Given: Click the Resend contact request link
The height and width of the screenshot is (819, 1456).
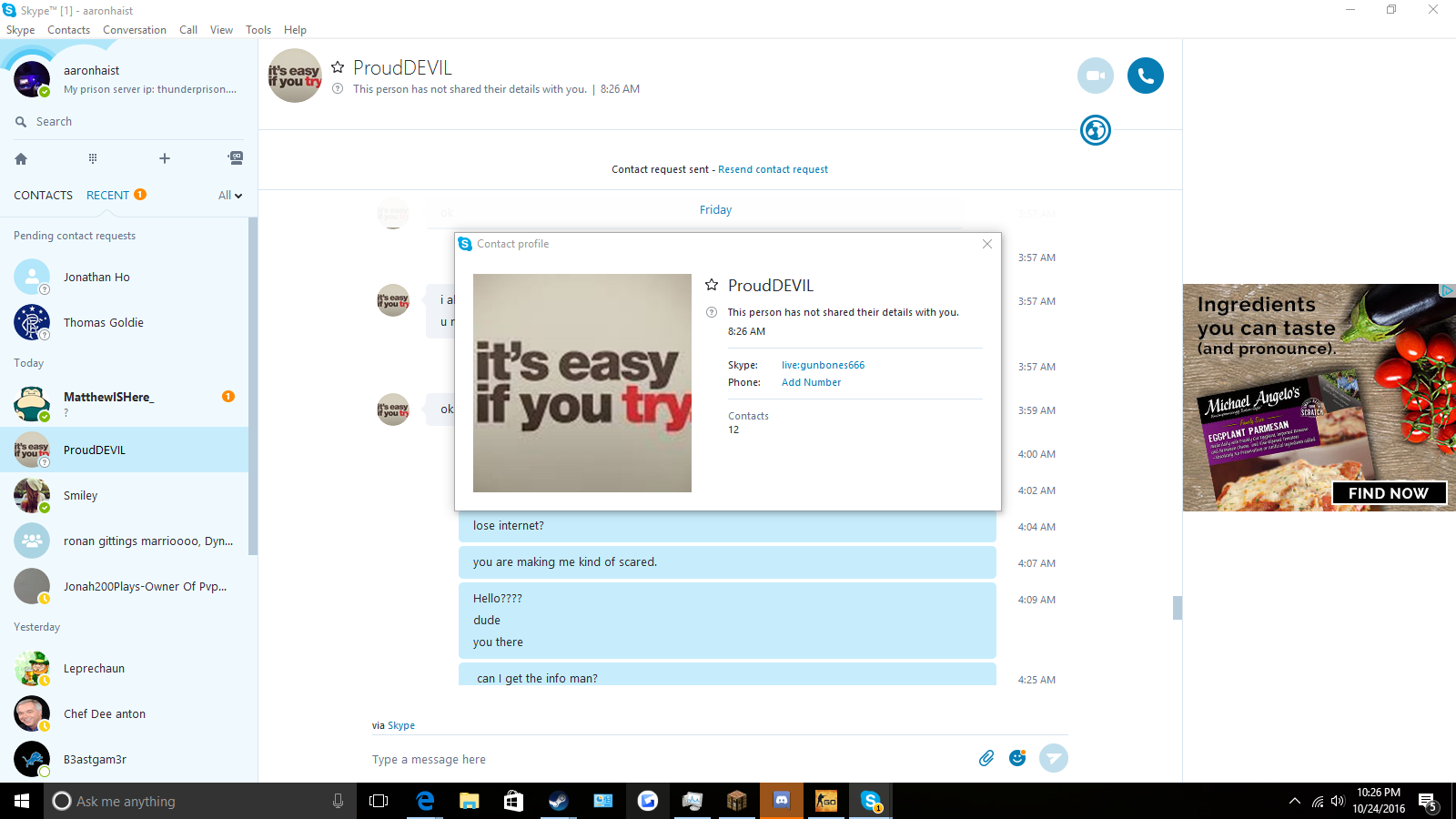Looking at the screenshot, I should [773, 169].
